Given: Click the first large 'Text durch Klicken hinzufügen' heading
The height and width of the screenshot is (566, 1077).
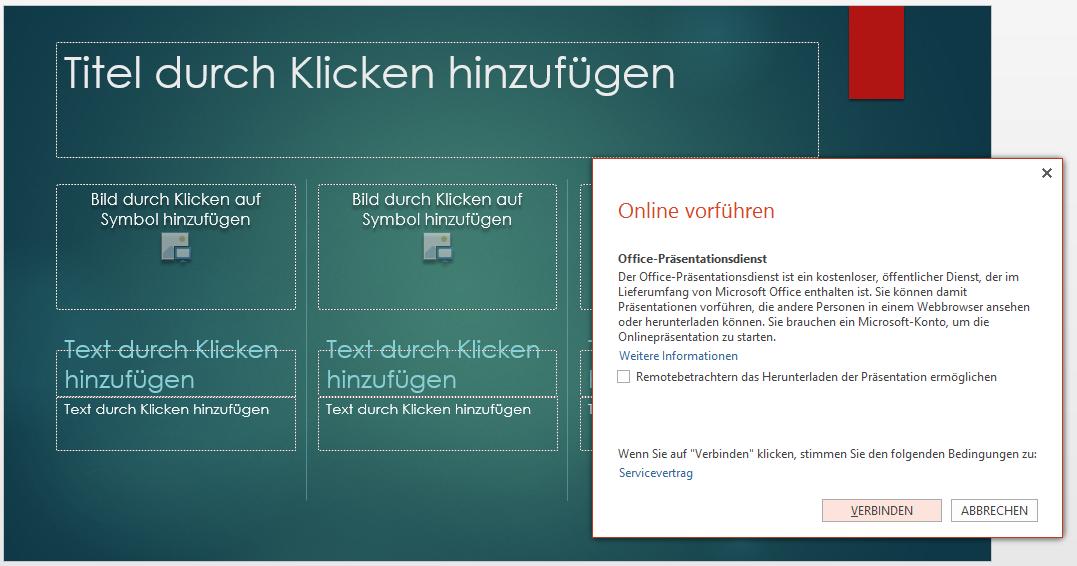Looking at the screenshot, I should tap(171, 365).
